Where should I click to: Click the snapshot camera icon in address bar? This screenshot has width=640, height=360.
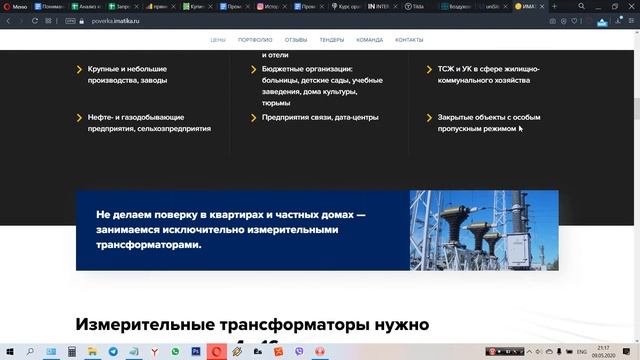[x=552, y=21]
